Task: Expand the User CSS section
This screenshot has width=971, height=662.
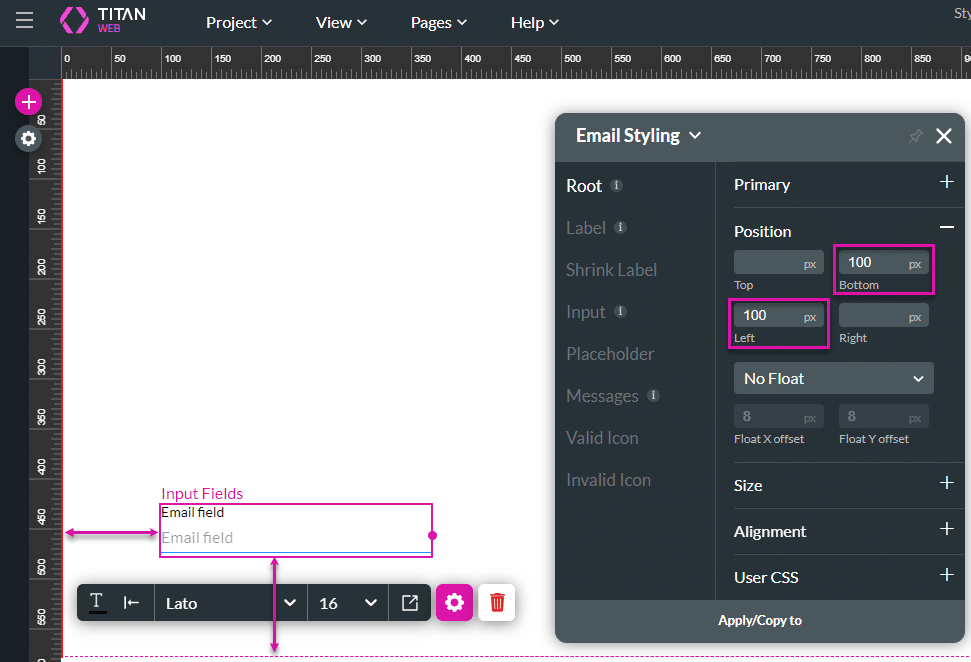Action: point(946,575)
